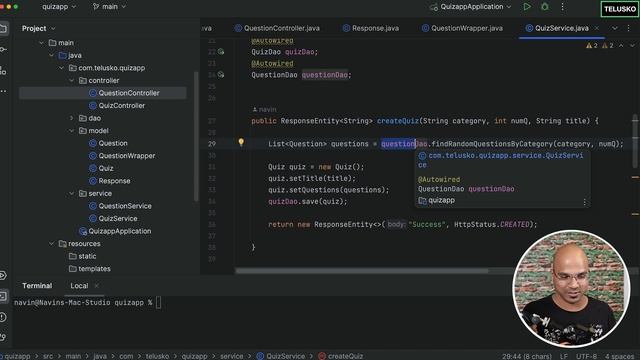Collapse the com.telusko.quizapp package
This screenshot has width=640, height=360.
(61, 68)
